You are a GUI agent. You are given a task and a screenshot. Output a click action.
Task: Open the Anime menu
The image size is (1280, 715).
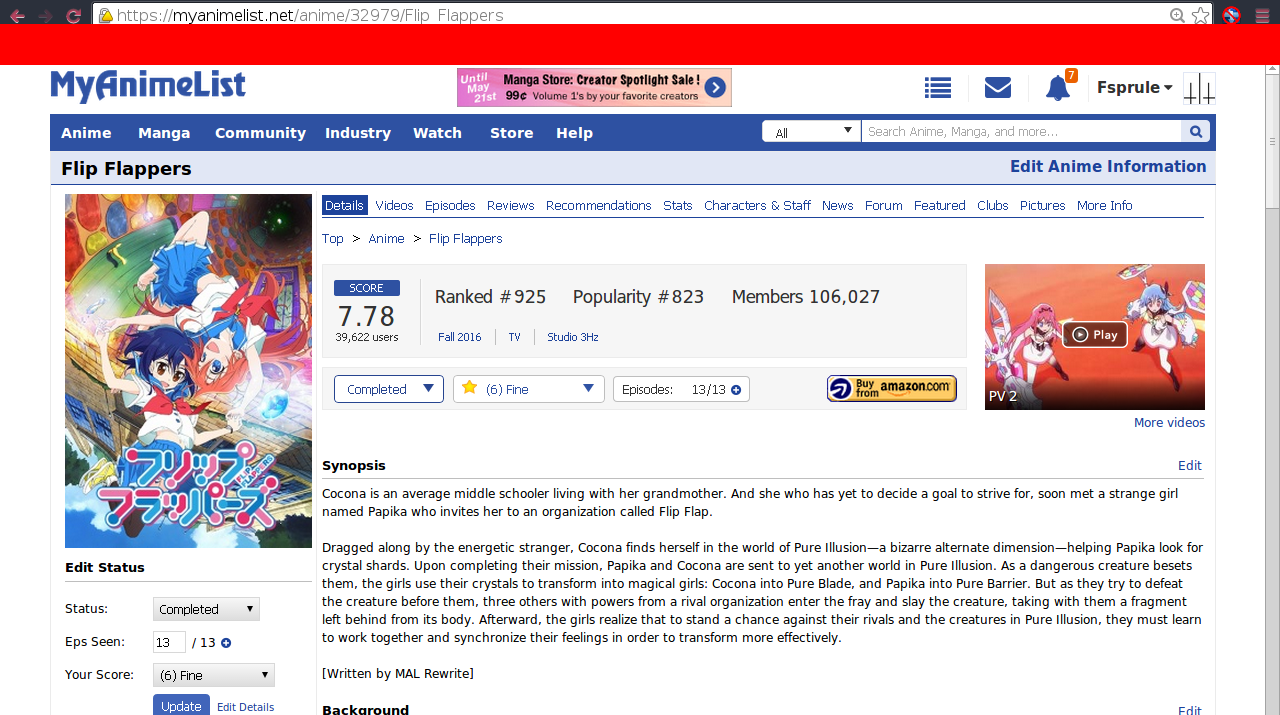coord(86,132)
